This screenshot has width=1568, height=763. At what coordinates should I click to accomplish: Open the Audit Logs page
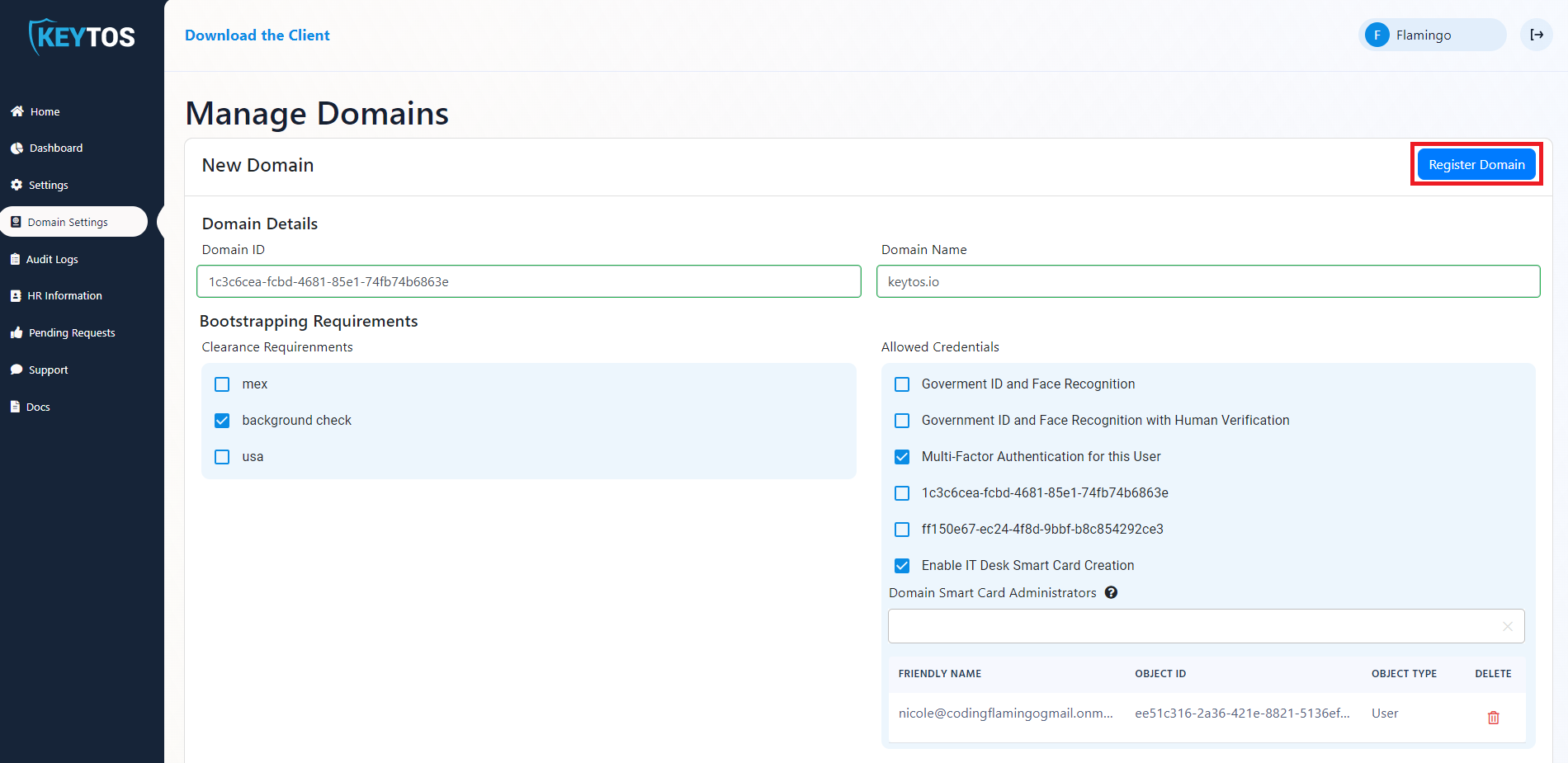(x=52, y=259)
